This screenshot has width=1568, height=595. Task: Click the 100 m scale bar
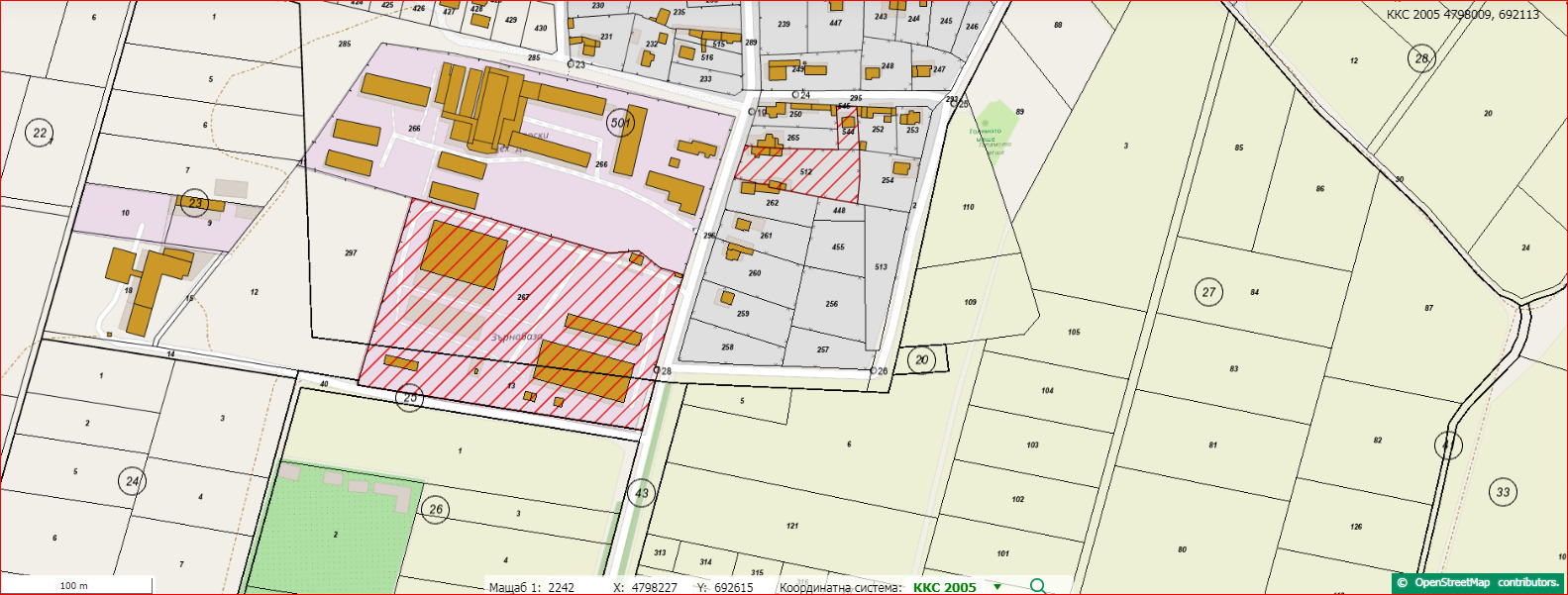[76, 585]
